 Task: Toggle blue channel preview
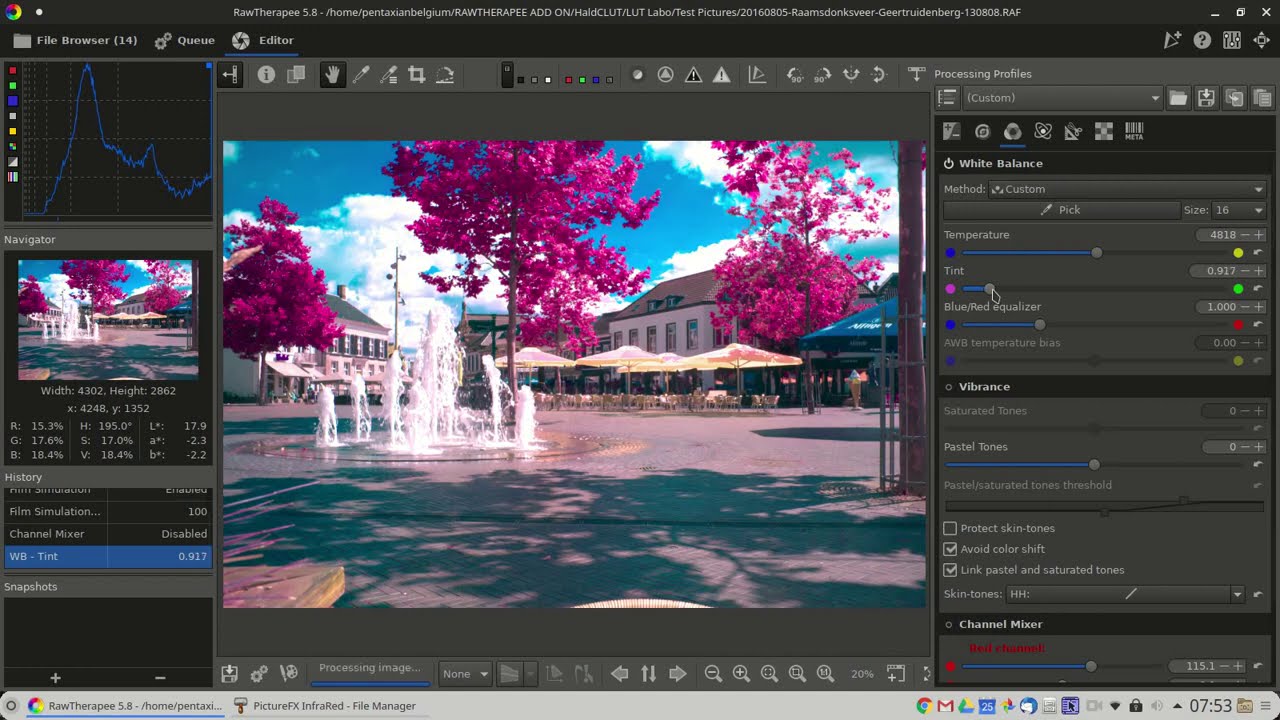[596, 80]
